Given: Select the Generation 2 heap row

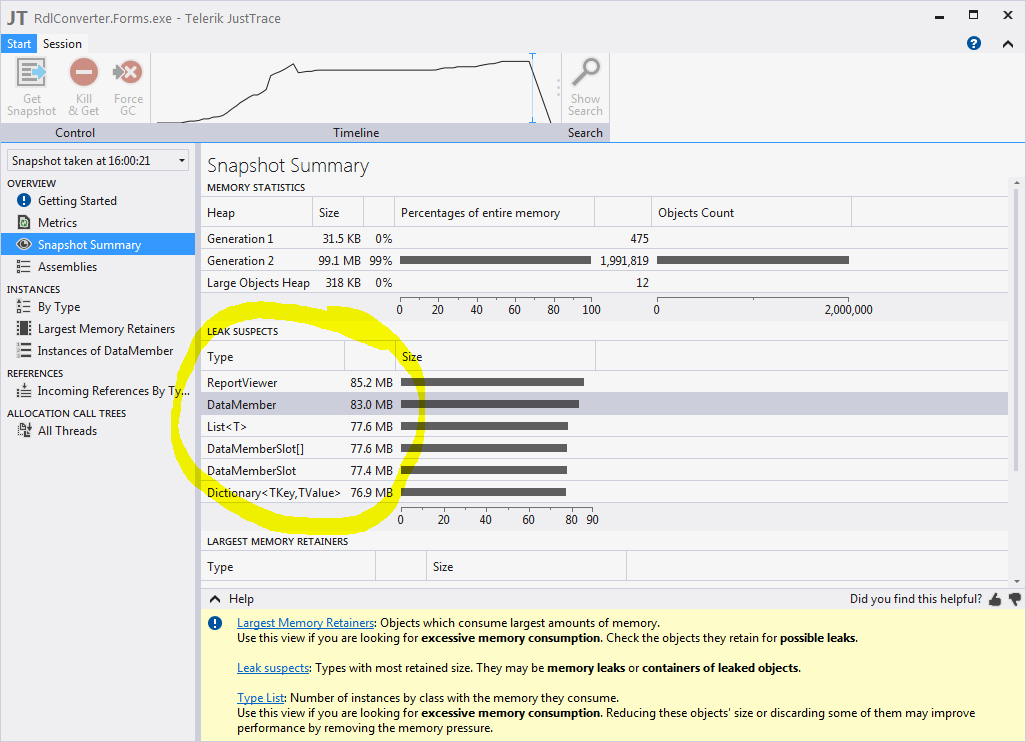Looking at the screenshot, I should (x=605, y=260).
